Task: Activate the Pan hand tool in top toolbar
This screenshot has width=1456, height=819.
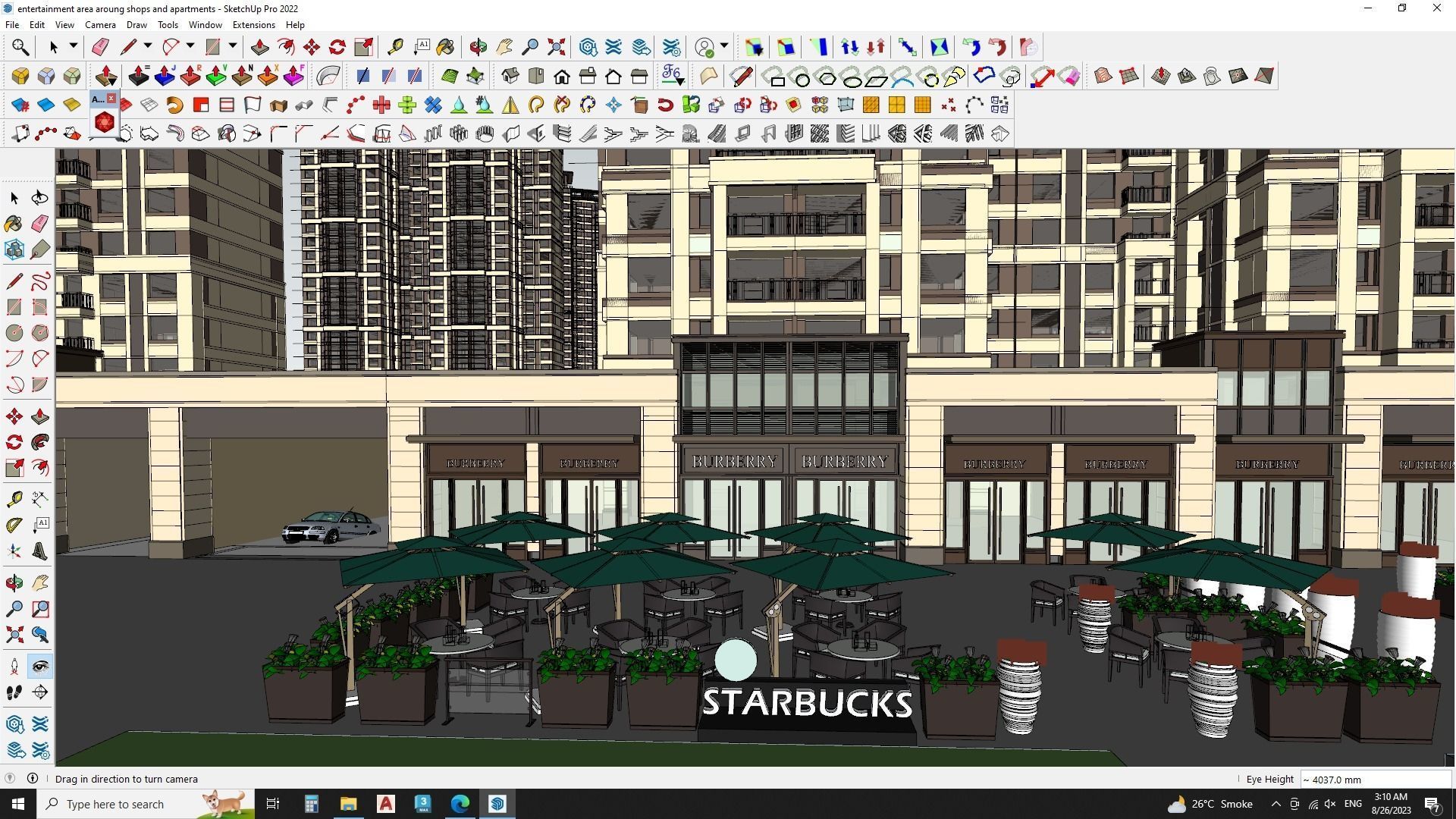Action: (504, 47)
